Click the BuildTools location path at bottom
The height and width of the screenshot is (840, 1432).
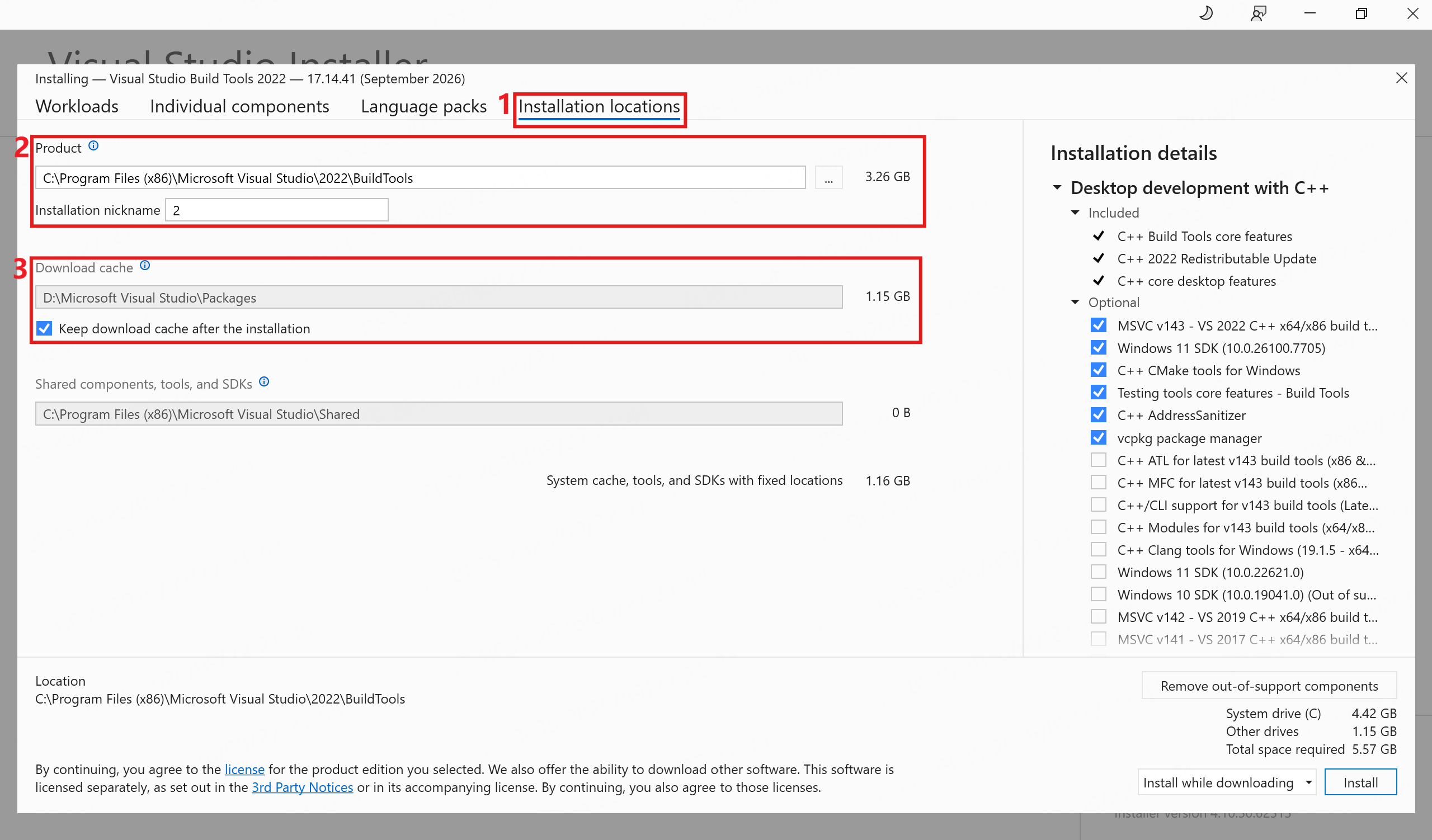tap(220, 699)
